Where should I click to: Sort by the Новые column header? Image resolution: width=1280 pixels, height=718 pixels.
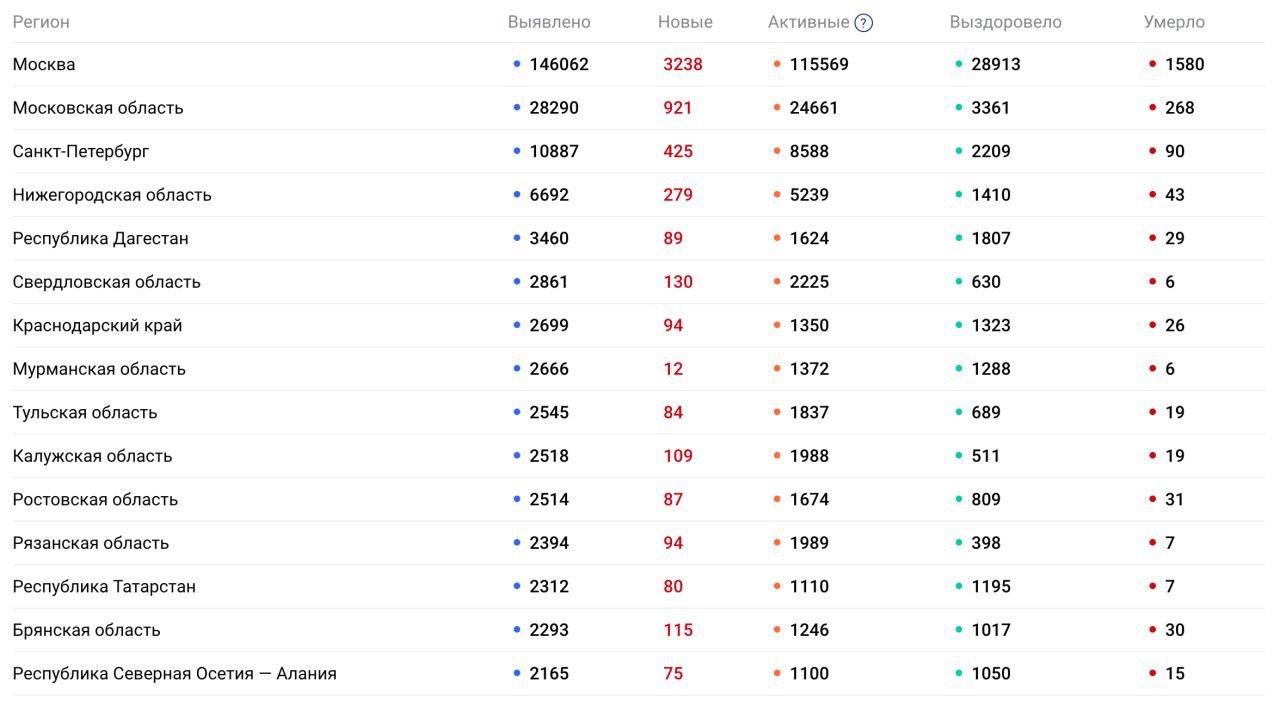(x=685, y=22)
